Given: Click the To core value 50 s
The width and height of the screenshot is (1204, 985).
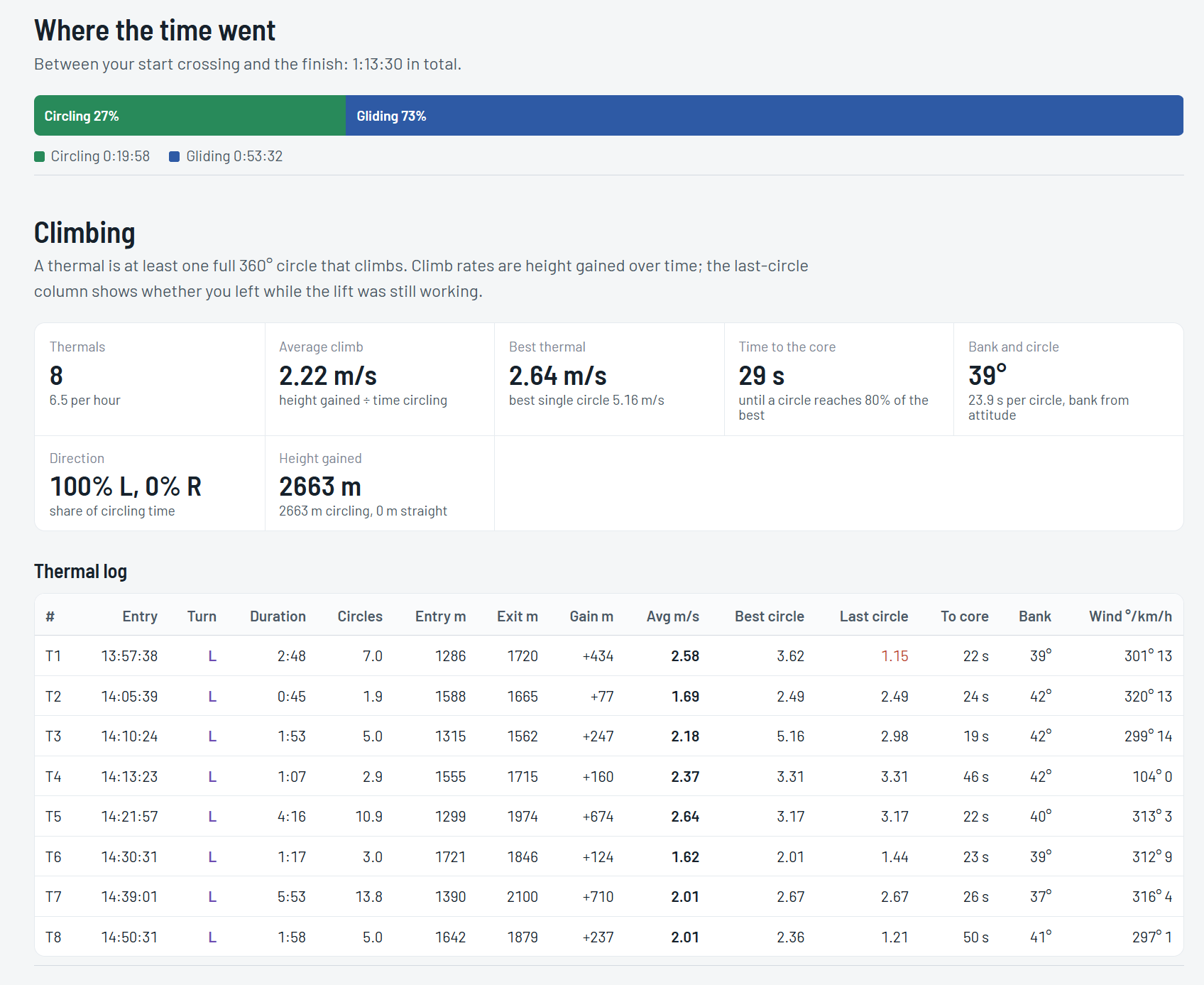Looking at the screenshot, I should (x=975, y=937).
